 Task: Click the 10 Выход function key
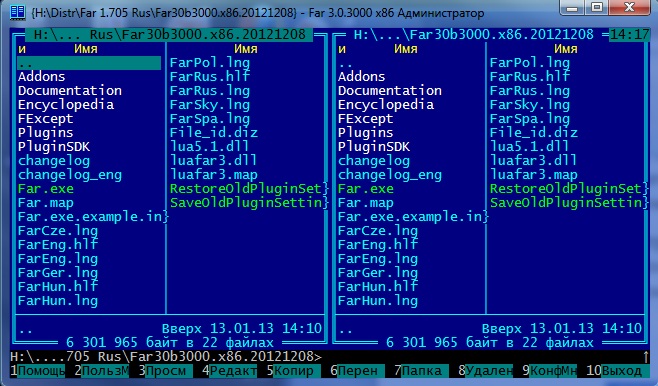pyautogui.click(x=618, y=371)
